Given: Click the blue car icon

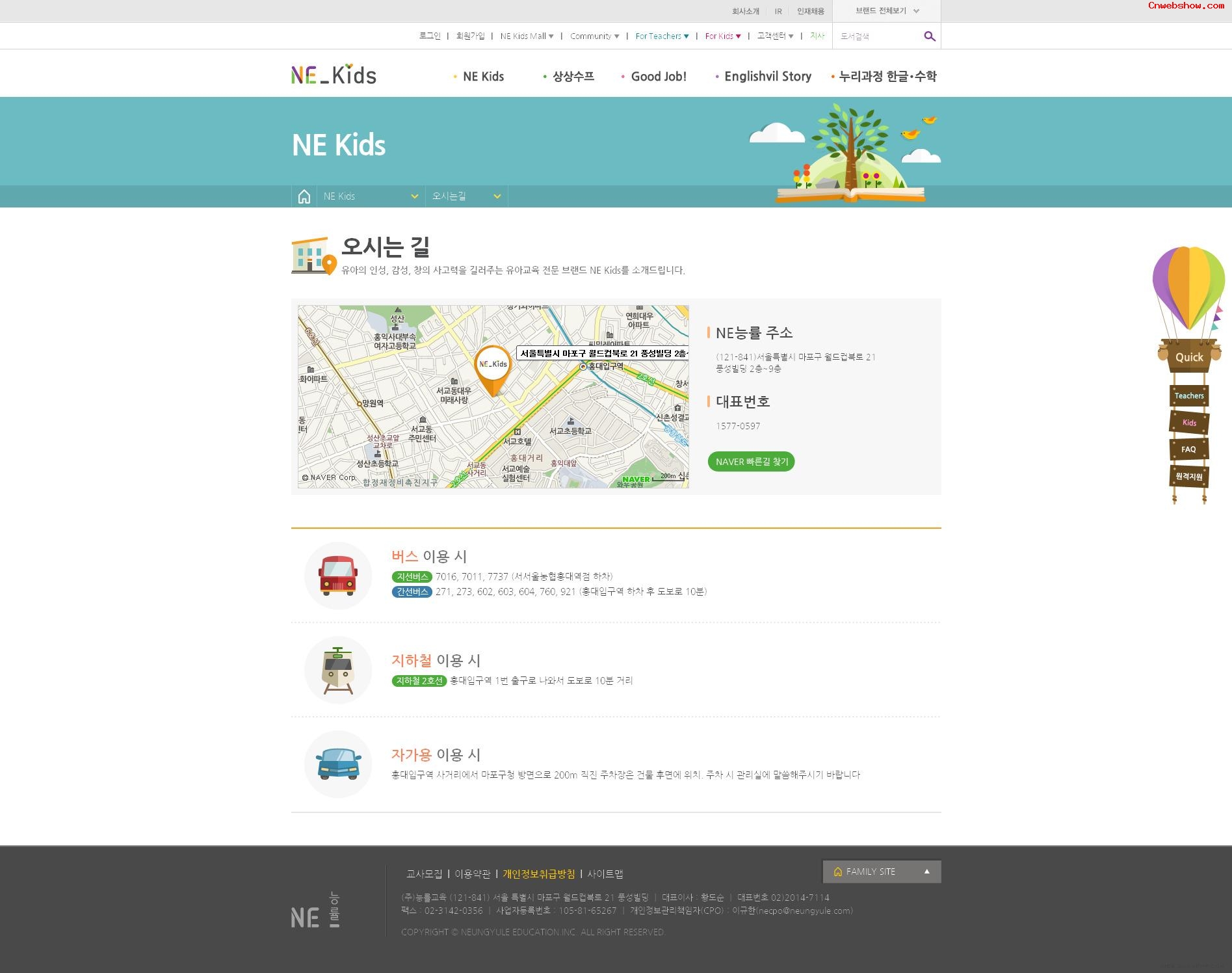Looking at the screenshot, I should tap(338, 764).
